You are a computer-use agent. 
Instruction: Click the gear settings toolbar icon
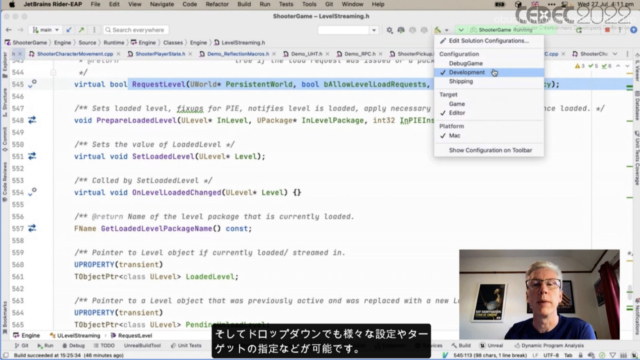click(389, 30)
